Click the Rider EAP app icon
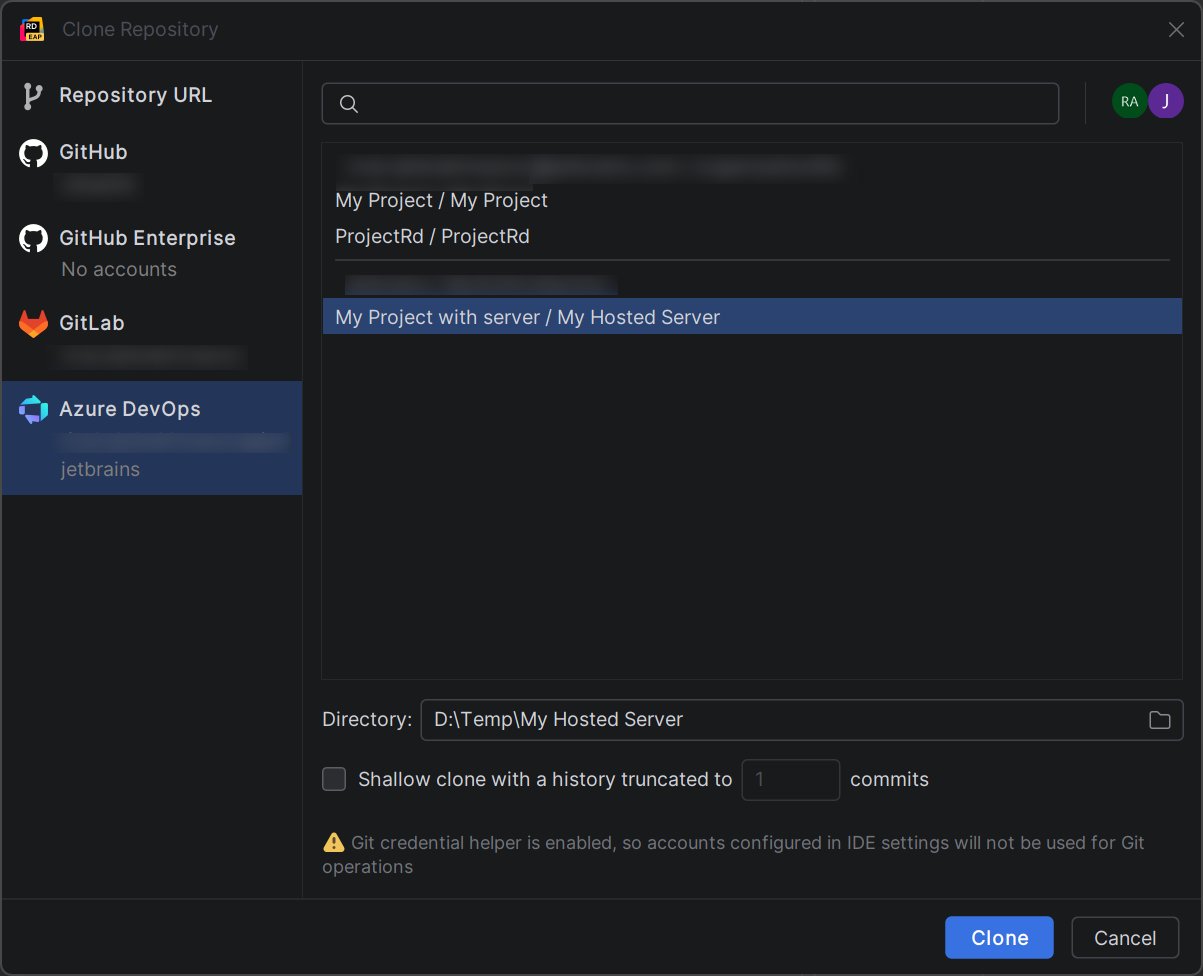1203x976 pixels. pyautogui.click(x=33, y=30)
